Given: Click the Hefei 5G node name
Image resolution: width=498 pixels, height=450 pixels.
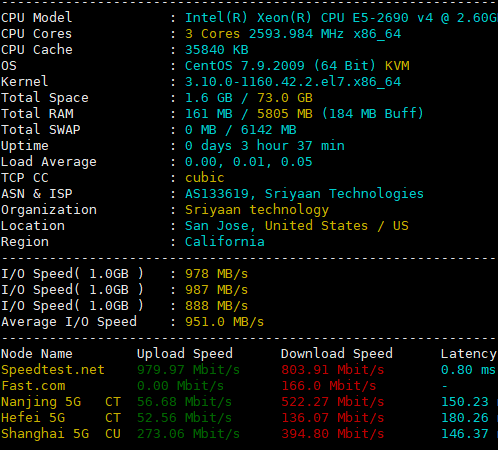Looking at the screenshot, I should 33,418.
